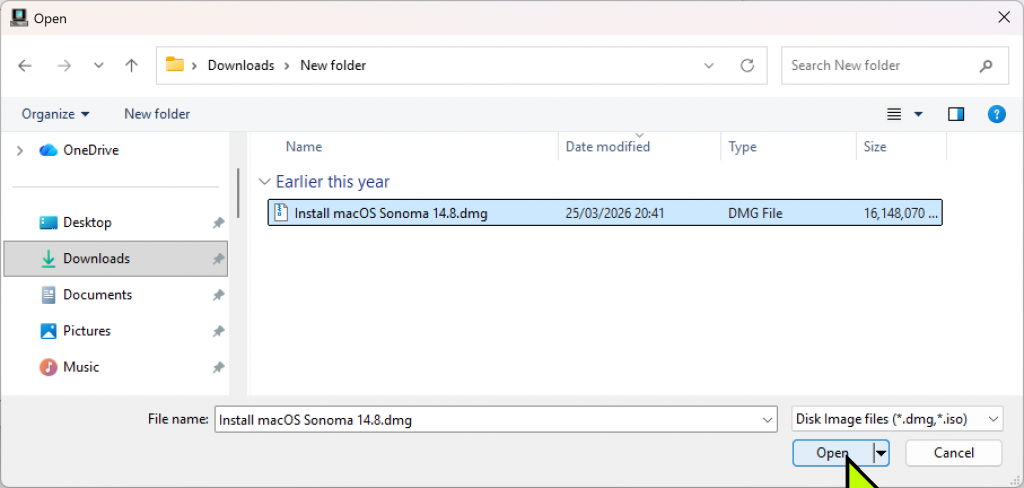Image resolution: width=1024 pixels, height=488 pixels.
Task: Select Downloads in the address breadcrumb
Action: coord(241,65)
